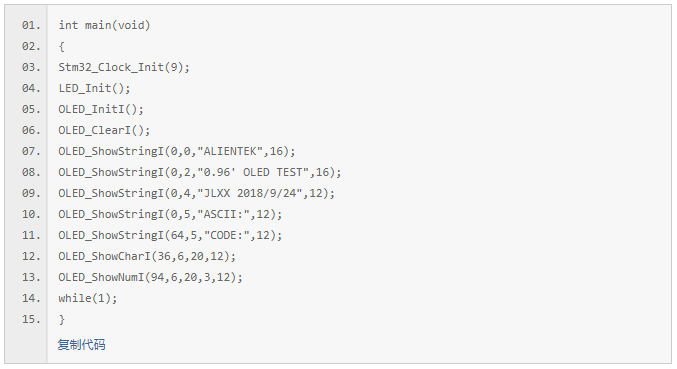Screen dimensions: 677x369
Task: Click line number 12 in gutter
Action: click(x=31, y=256)
